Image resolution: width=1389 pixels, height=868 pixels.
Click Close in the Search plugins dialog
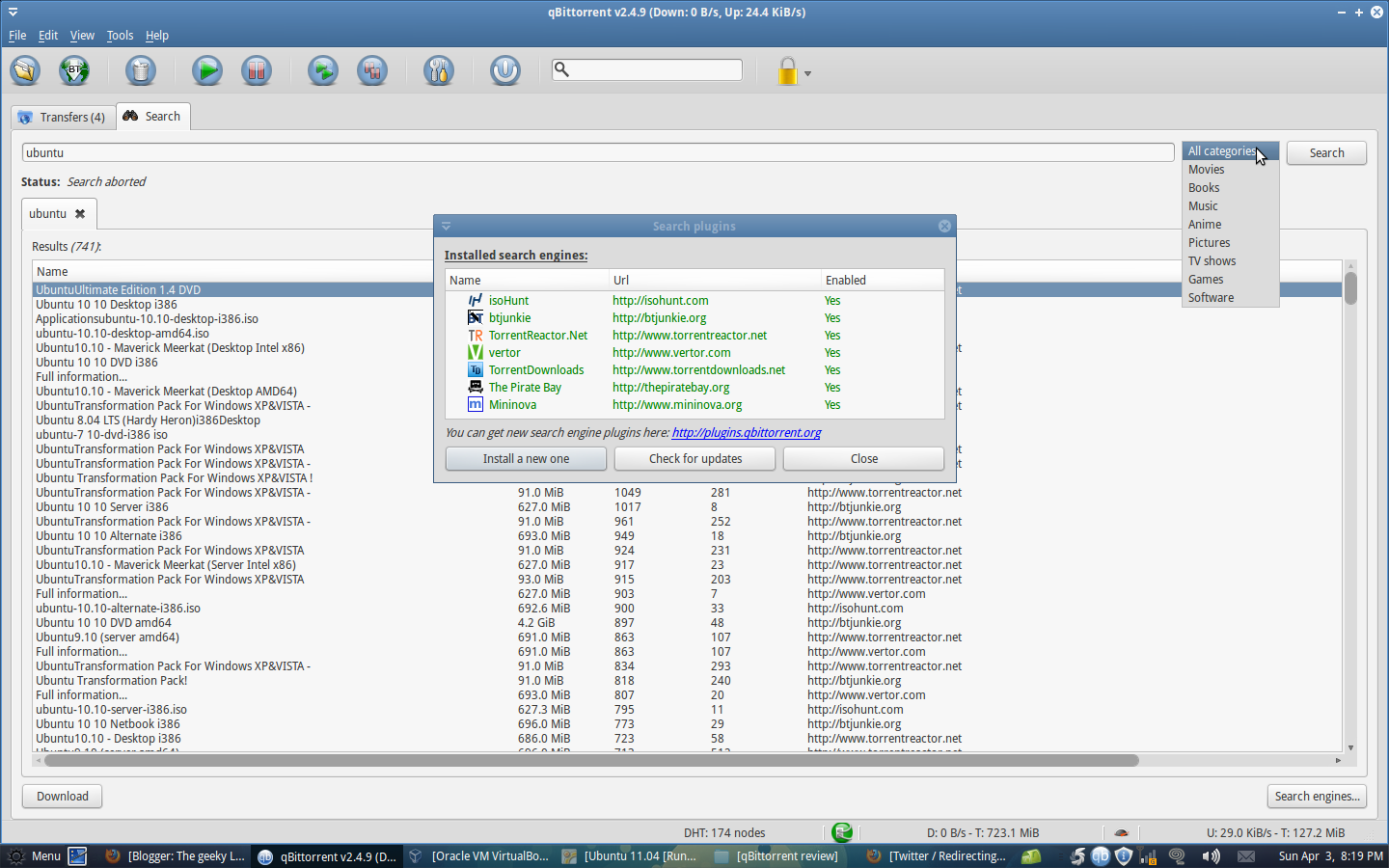(x=863, y=459)
